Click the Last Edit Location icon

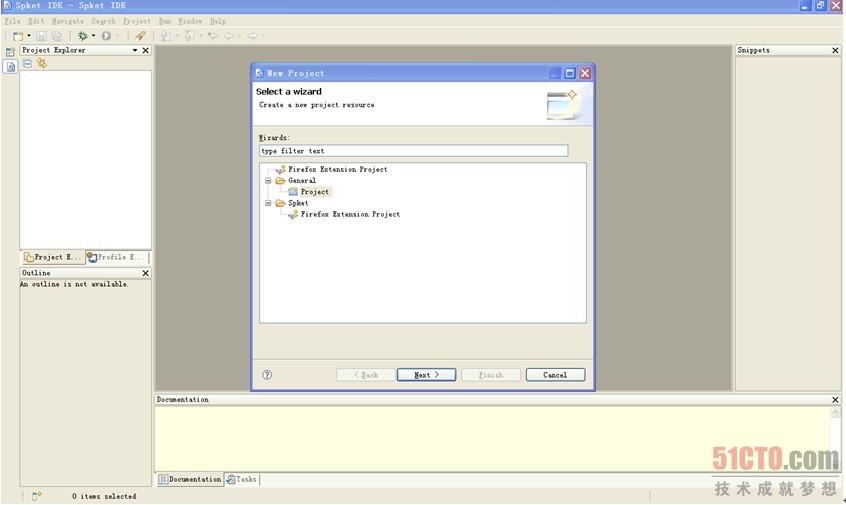point(213,36)
